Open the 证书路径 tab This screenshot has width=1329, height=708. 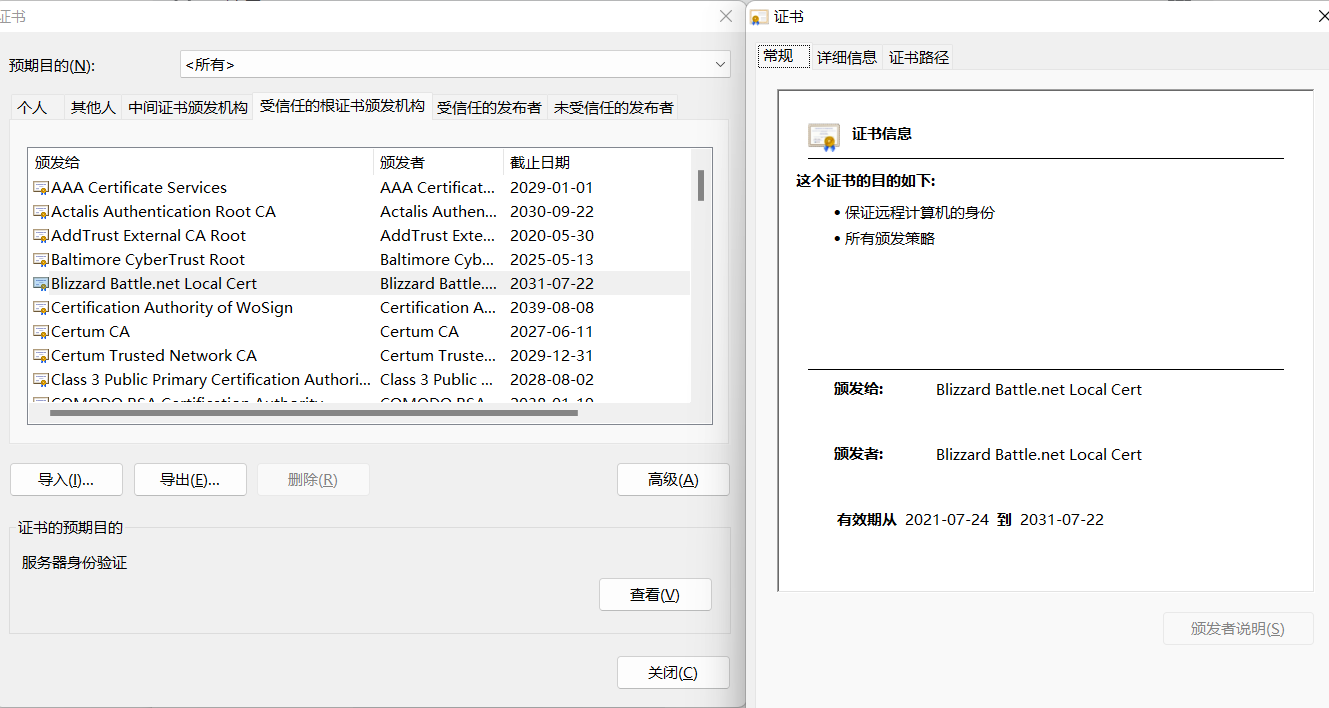[919, 57]
